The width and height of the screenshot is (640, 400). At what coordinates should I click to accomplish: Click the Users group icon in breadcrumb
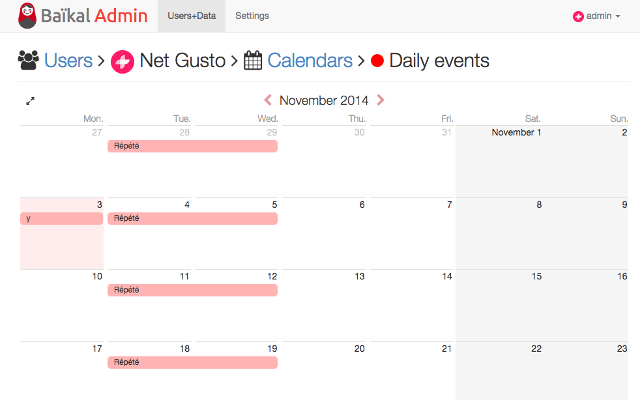click(x=29, y=60)
